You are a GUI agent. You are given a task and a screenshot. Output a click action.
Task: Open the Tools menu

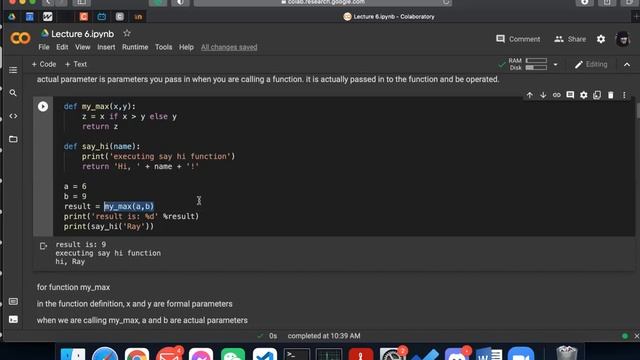click(163, 47)
